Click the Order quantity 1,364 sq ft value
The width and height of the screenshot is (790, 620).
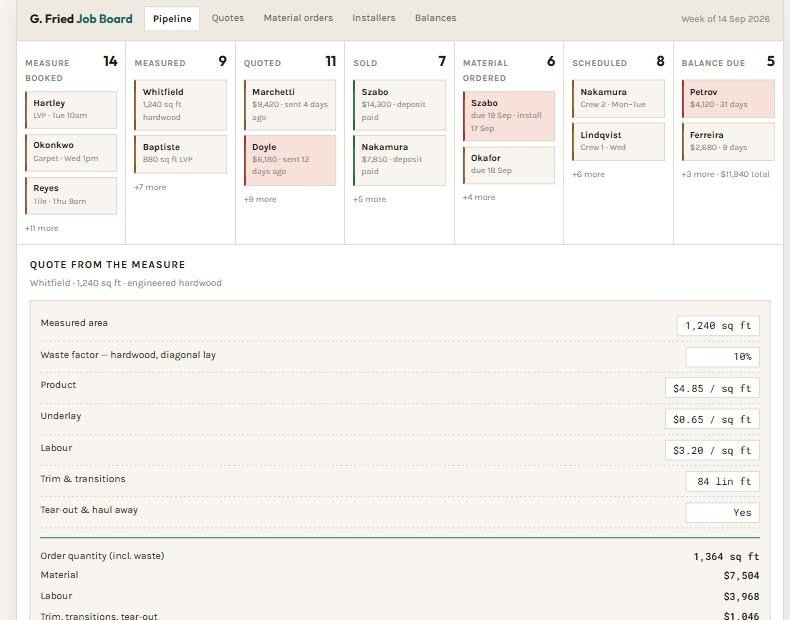point(726,557)
